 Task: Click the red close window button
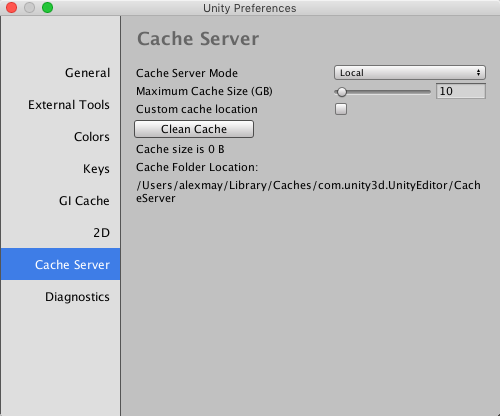coord(12,7)
